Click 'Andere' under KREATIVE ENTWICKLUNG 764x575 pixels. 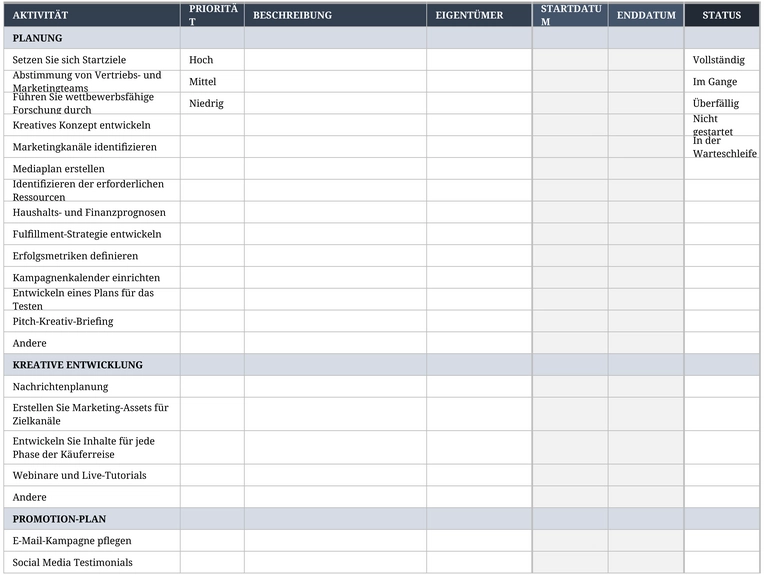(x=92, y=497)
